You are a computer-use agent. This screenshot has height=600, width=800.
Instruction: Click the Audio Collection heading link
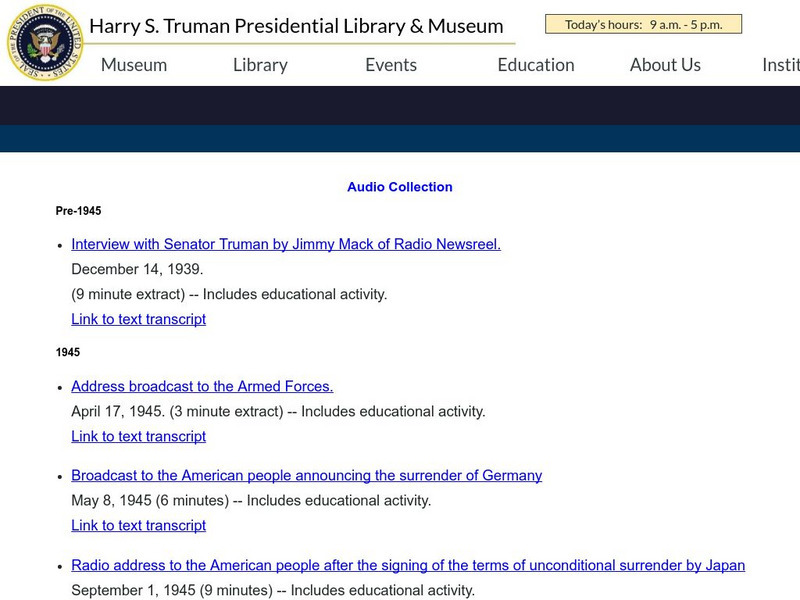pyautogui.click(x=398, y=187)
